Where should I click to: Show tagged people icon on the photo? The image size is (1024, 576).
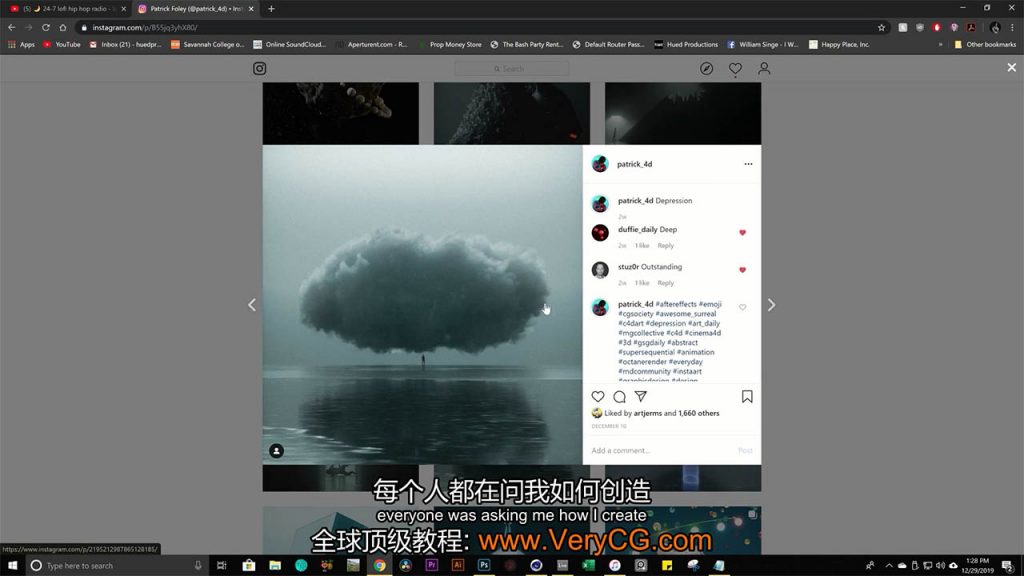(276, 451)
